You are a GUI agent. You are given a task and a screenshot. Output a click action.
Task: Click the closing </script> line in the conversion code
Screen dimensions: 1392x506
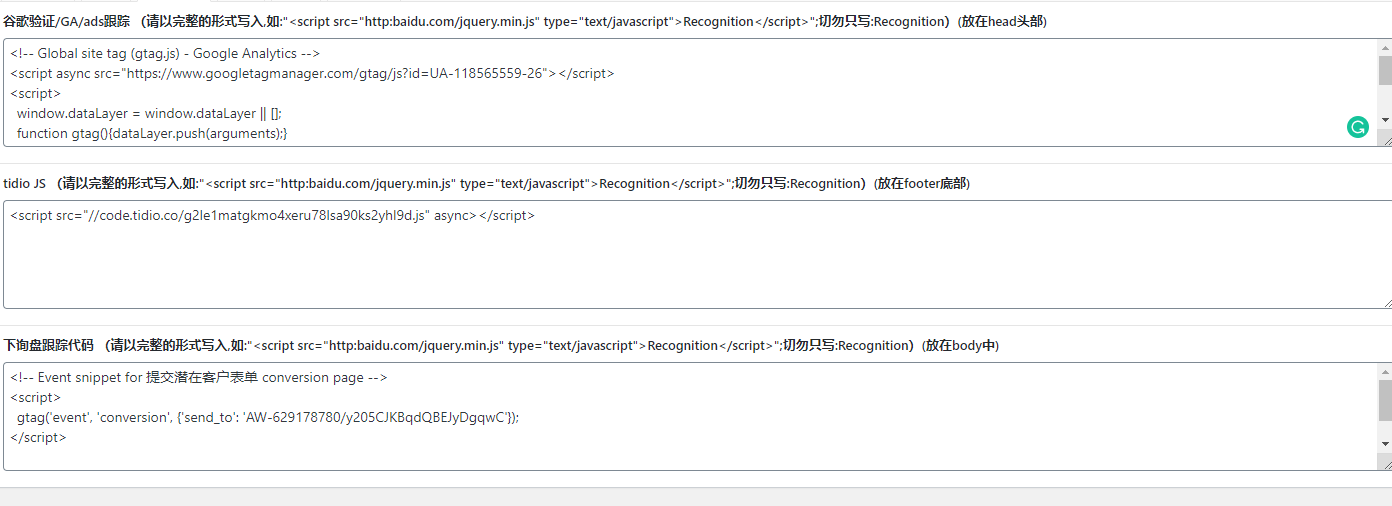click(39, 437)
